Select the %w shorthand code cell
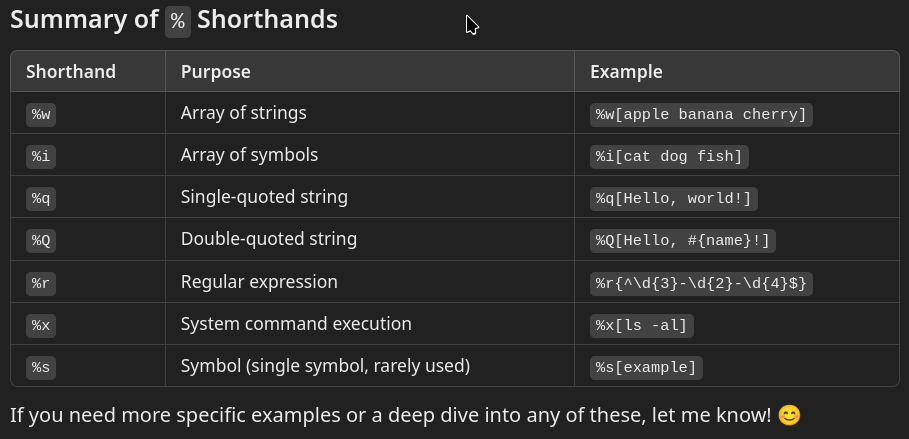909x439 pixels. (x=41, y=114)
